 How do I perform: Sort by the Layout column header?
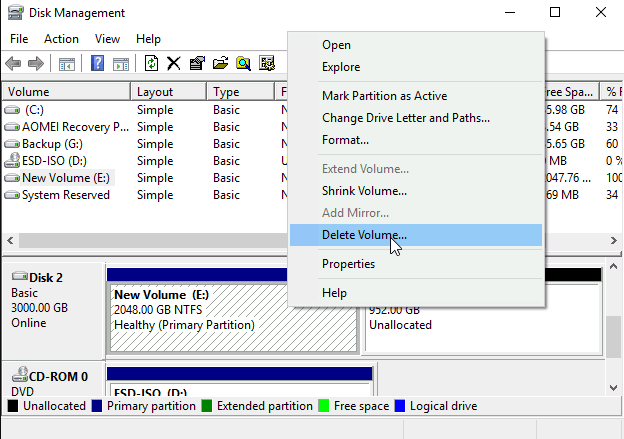pos(168,92)
